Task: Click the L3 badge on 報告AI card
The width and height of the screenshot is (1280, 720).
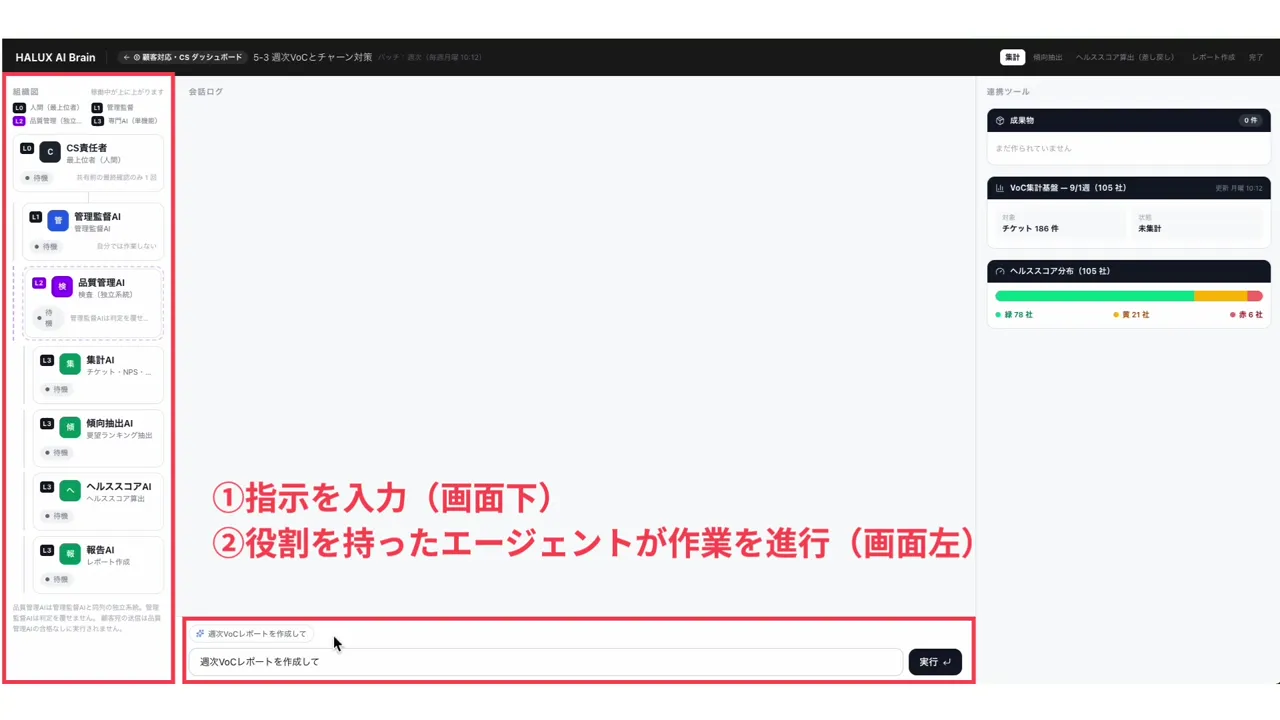Action: (x=46, y=550)
